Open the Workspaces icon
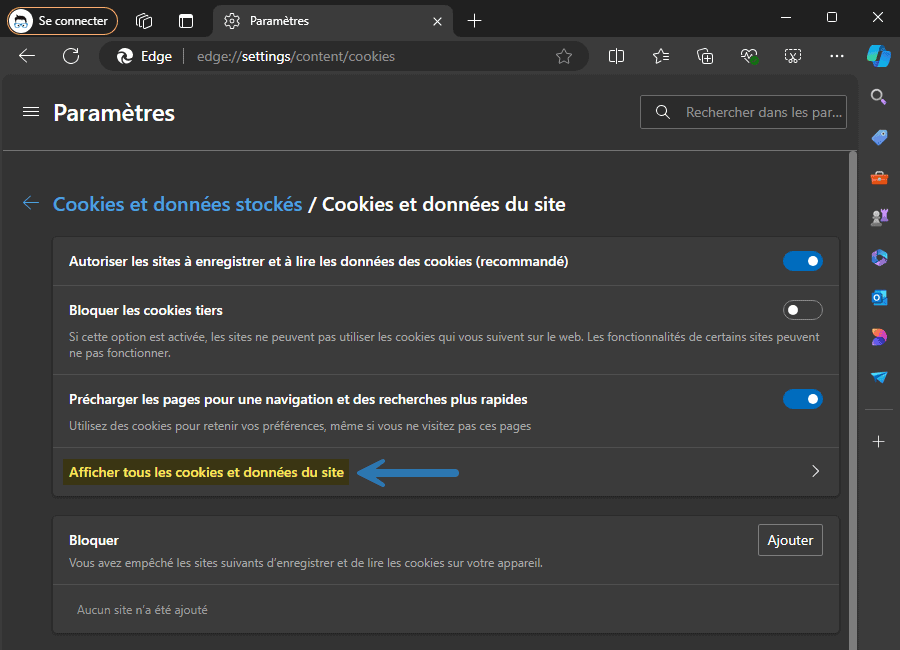This screenshot has height=650, width=900. coord(143,21)
